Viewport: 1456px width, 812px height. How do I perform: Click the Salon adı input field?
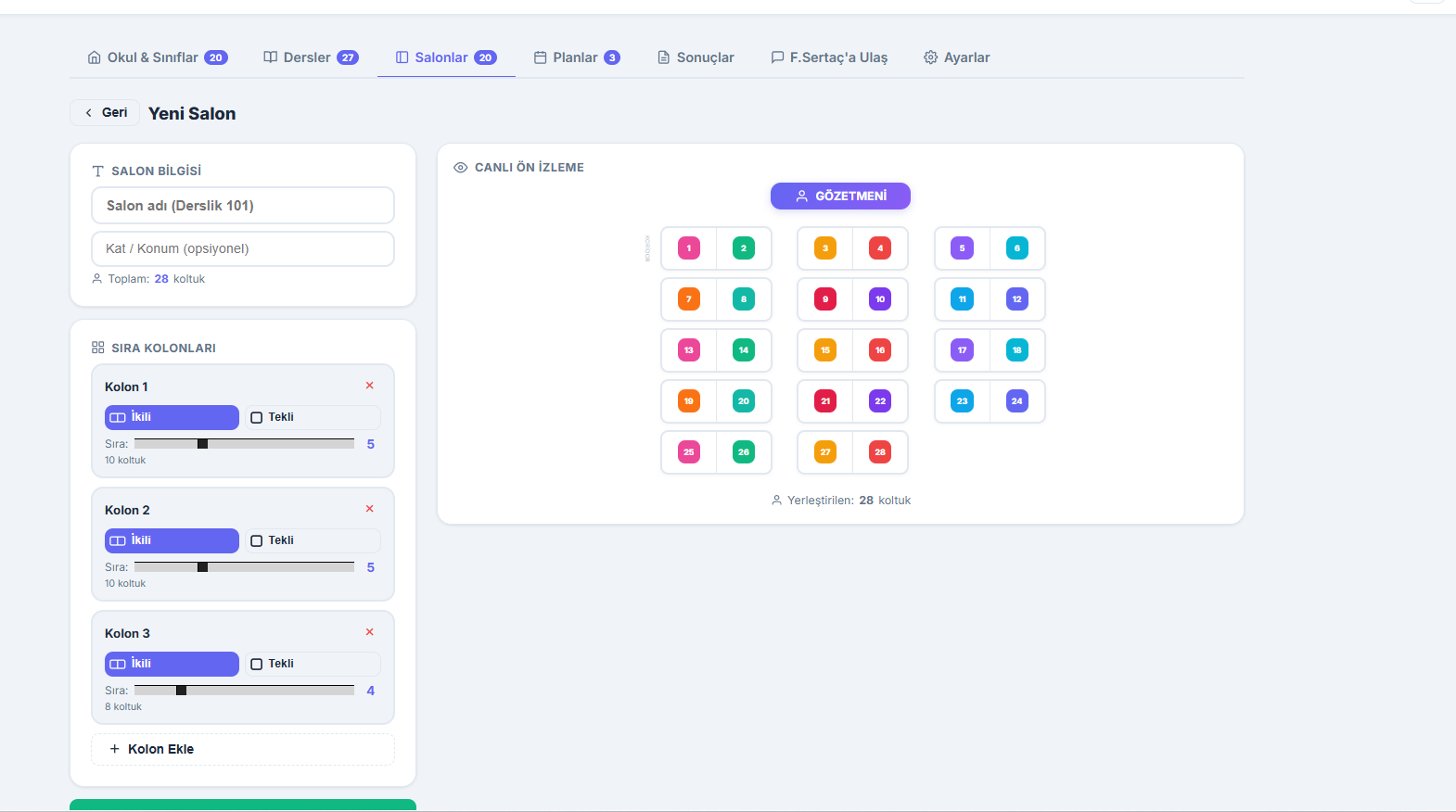pos(243,206)
